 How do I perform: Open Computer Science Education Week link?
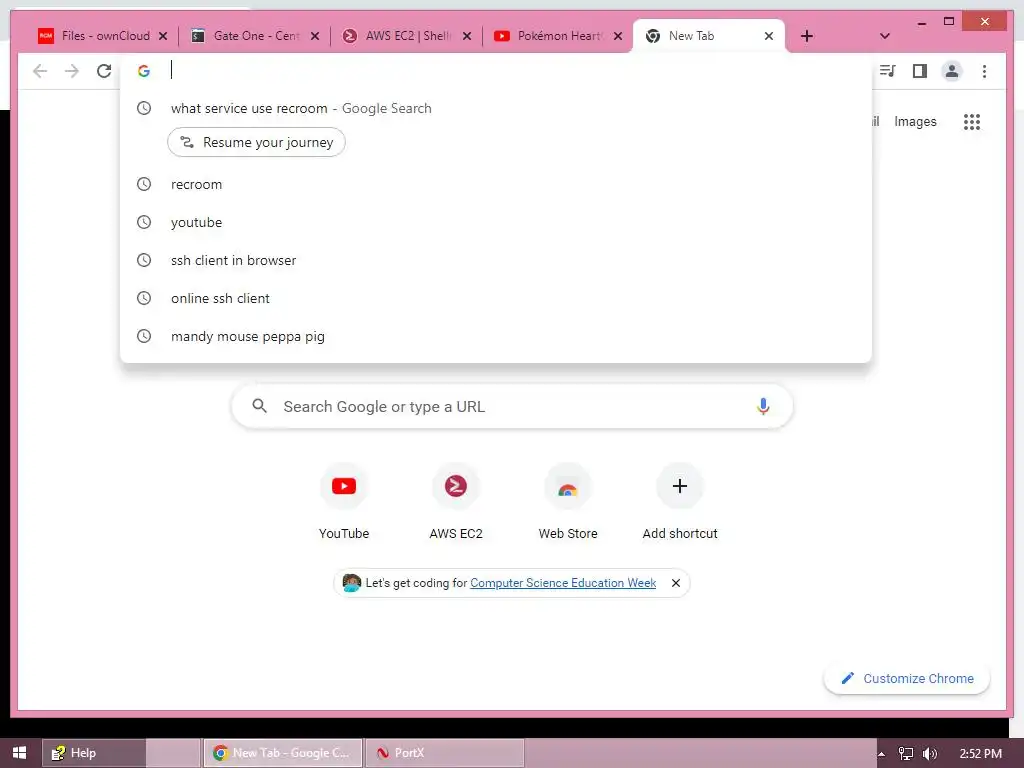(x=563, y=583)
